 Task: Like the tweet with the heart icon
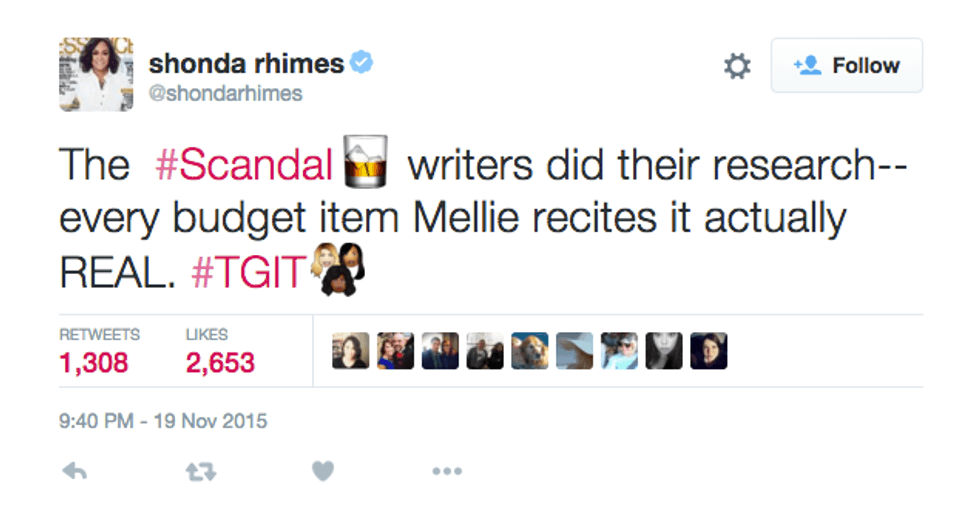(x=322, y=471)
